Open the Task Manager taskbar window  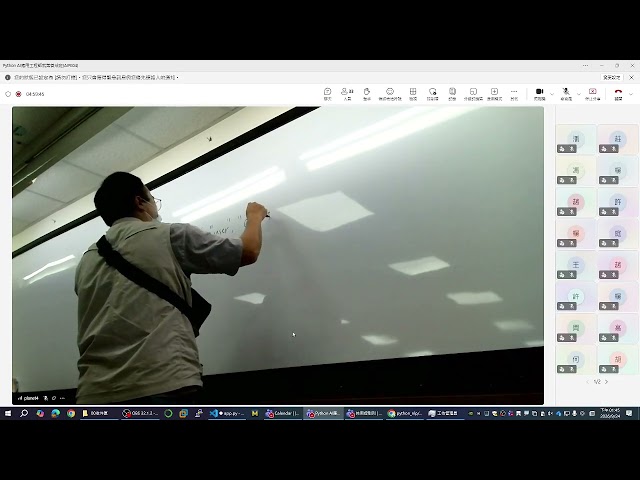pyautogui.click(x=444, y=413)
